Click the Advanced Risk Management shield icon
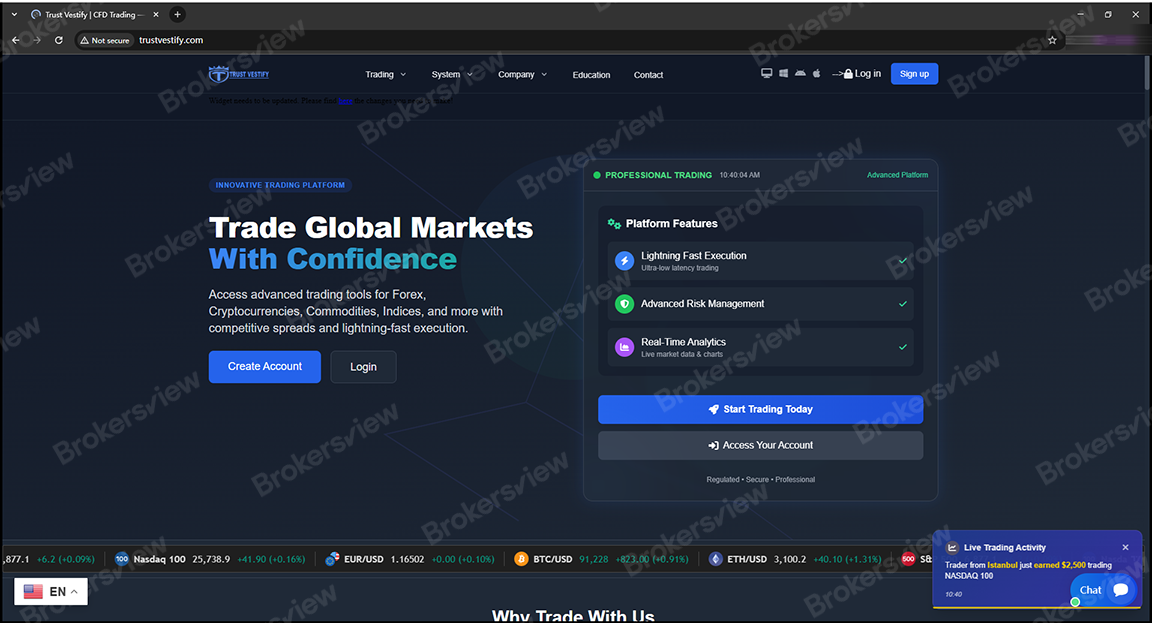Image resolution: width=1152 pixels, height=623 pixels. (x=624, y=303)
